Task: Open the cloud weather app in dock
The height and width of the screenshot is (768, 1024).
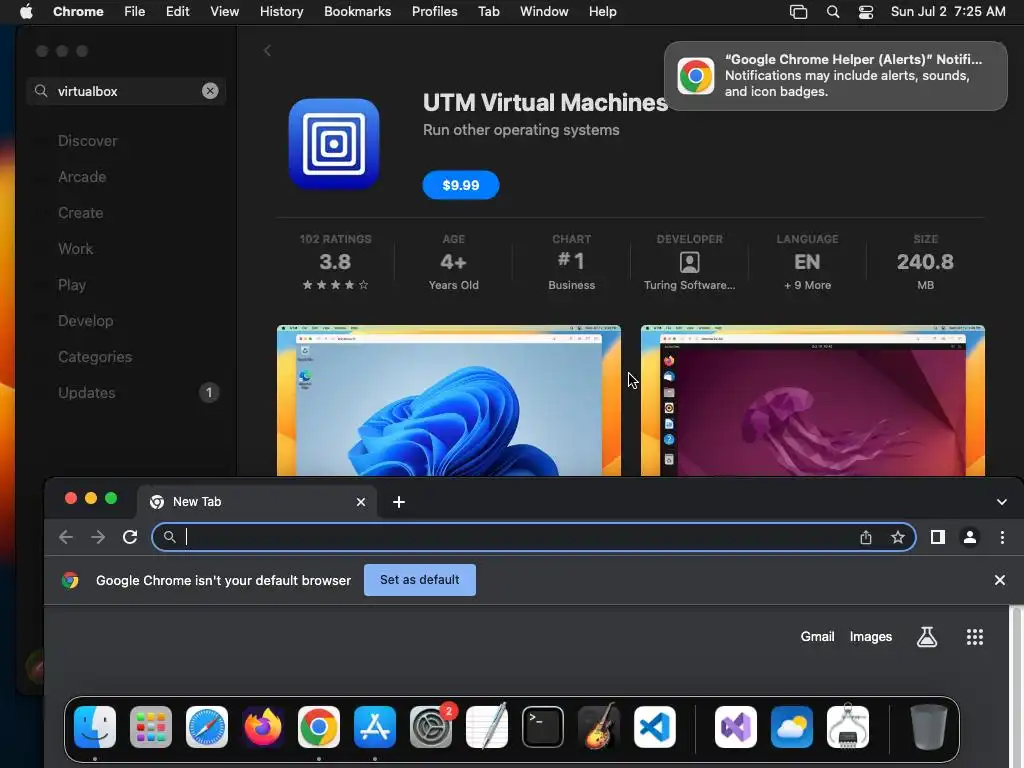Action: pyautogui.click(x=792, y=727)
